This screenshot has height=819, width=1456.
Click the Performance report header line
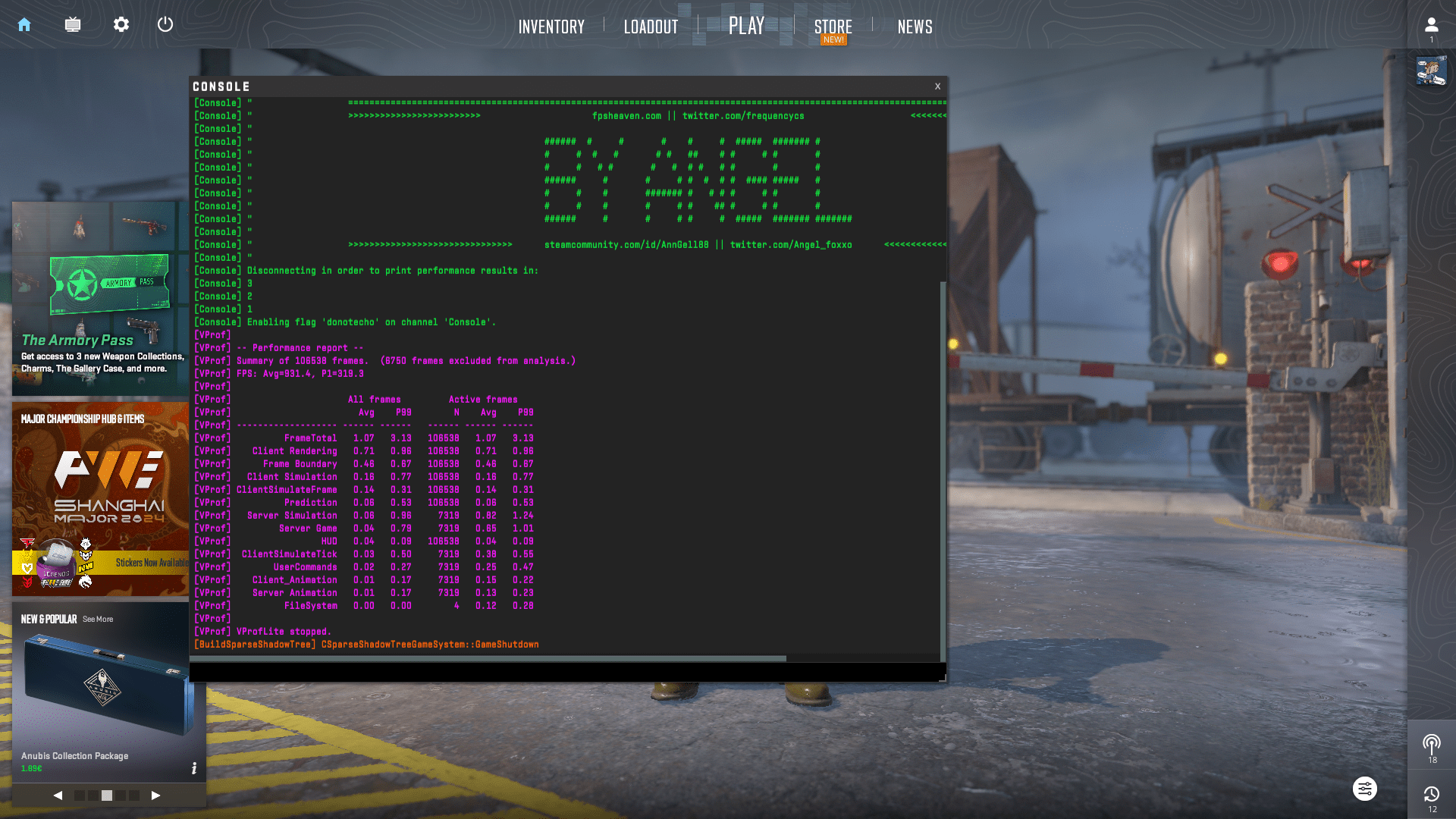click(279, 348)
